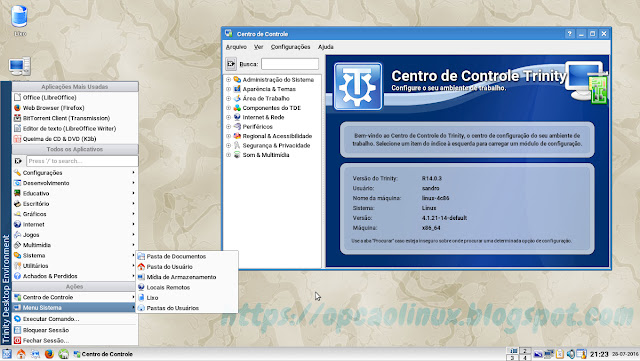
Task: Open Pasta do Usuário
Action: tap(187, 267)
